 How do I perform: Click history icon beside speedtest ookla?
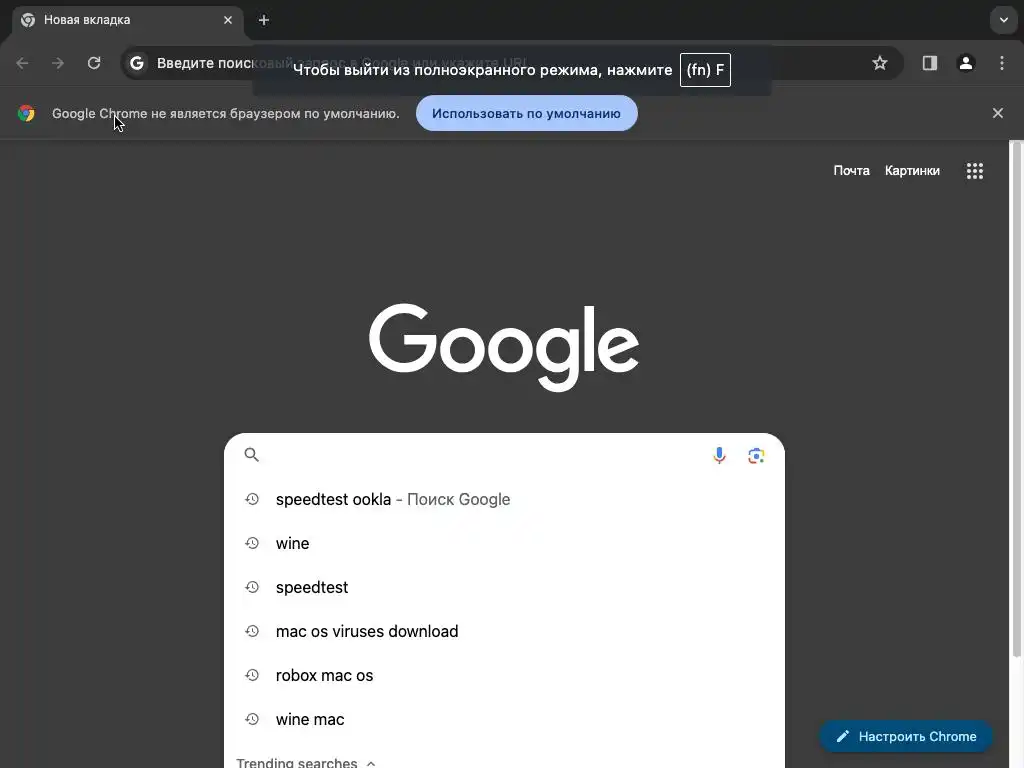pyautogui.click(x=252, y=499)
